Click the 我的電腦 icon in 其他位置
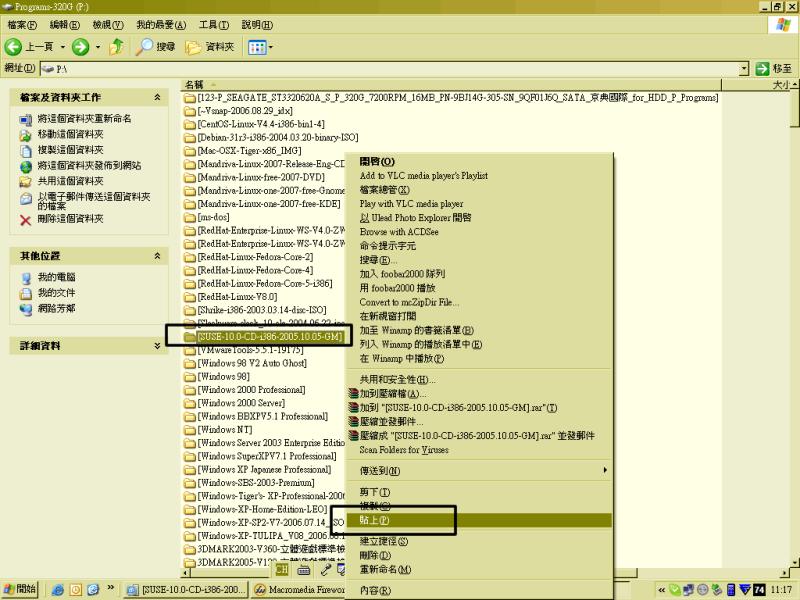 [26, 278]
